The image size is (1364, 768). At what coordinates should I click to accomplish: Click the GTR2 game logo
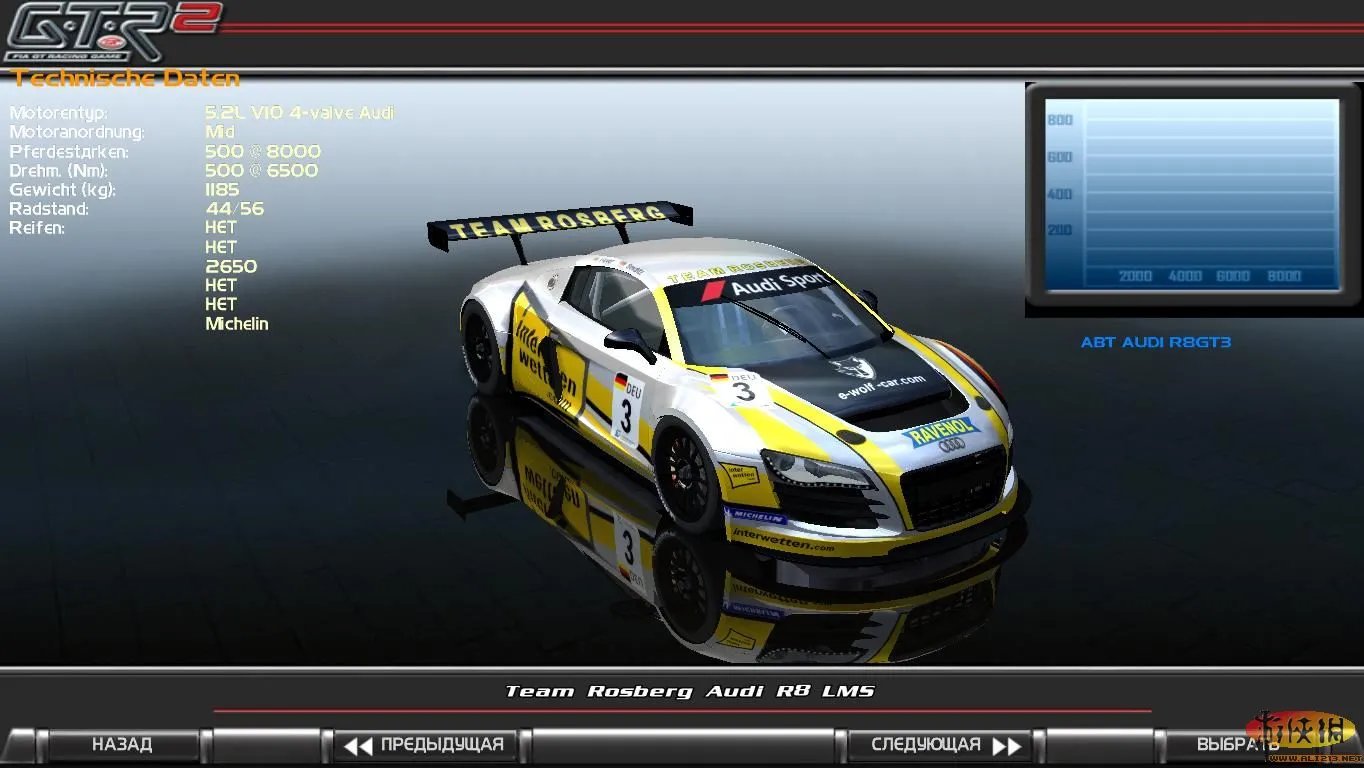(x=110, y=32)
